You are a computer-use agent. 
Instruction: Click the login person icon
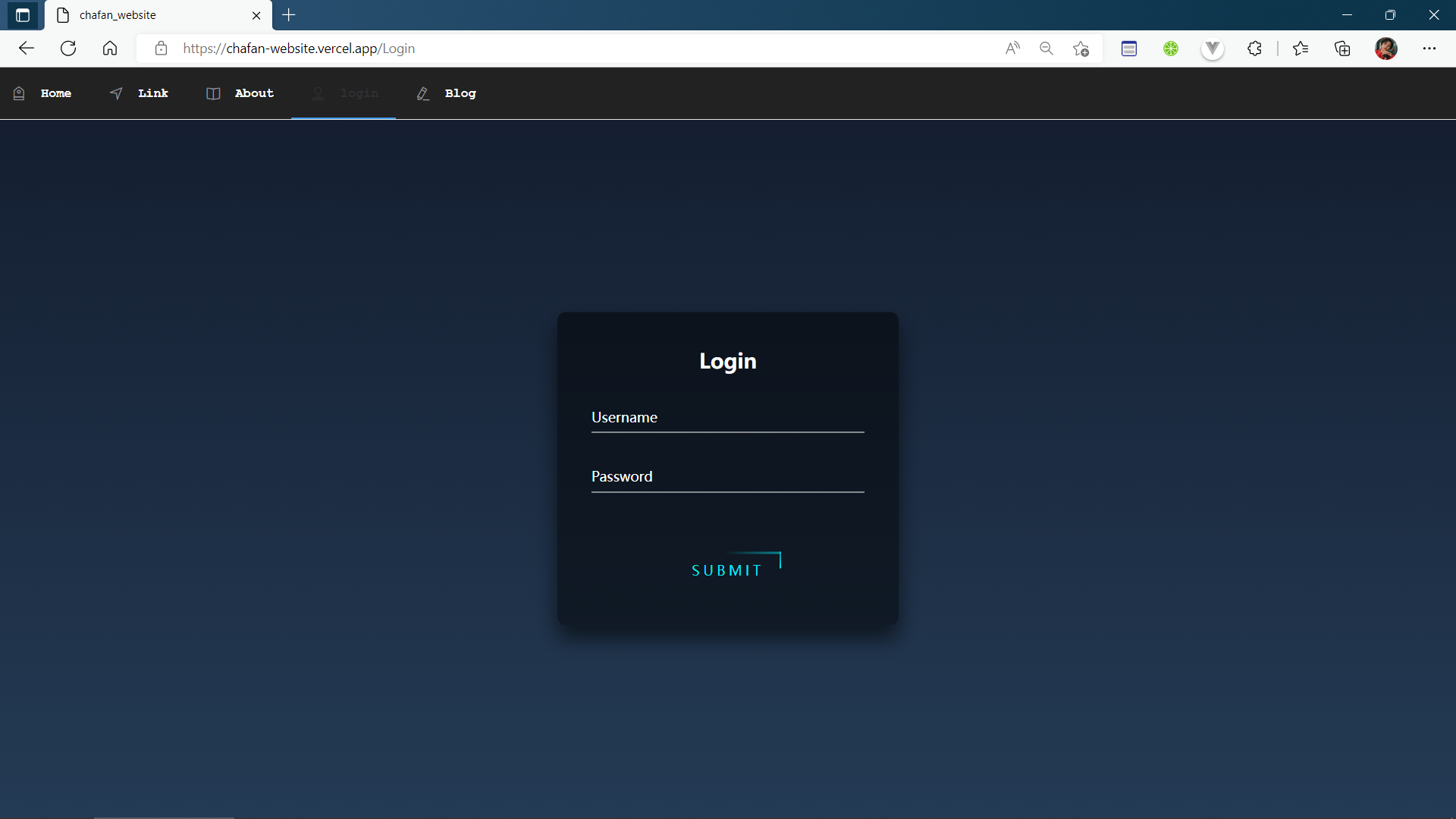(318, 93)
